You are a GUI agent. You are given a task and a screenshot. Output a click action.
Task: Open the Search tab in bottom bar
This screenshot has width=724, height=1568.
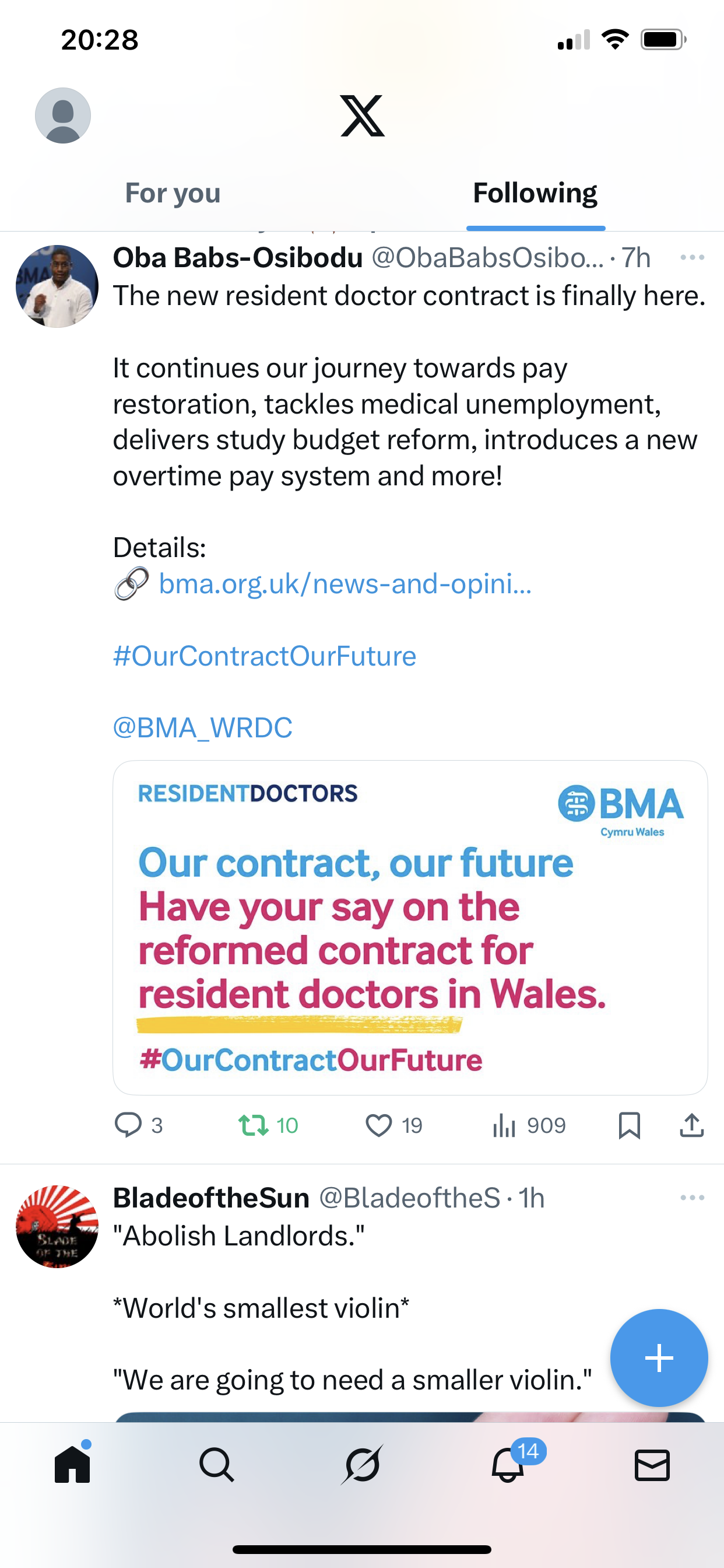coord(217,1465)
